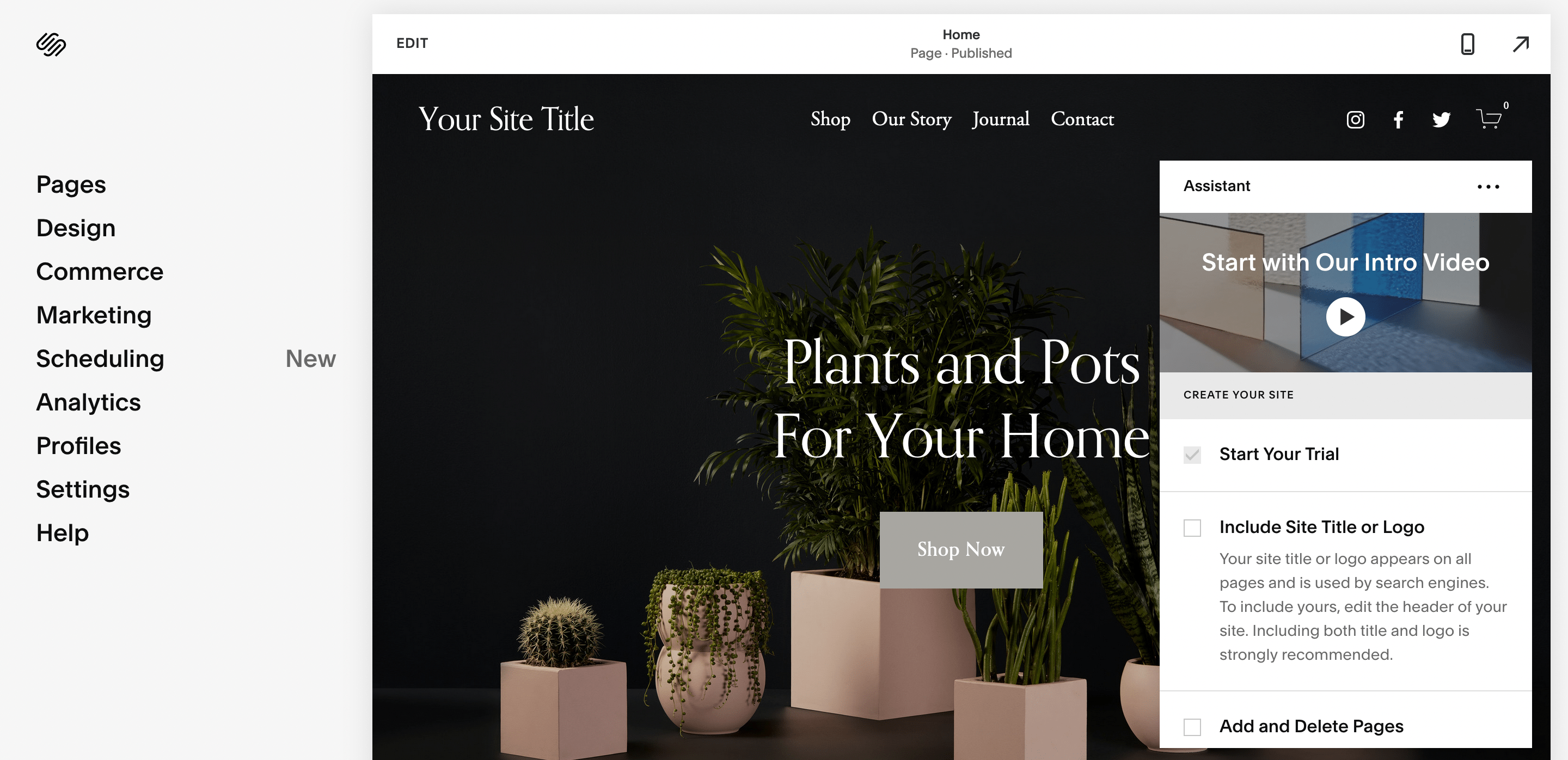Expand the Commerce navigation section

tap(100, 271)
